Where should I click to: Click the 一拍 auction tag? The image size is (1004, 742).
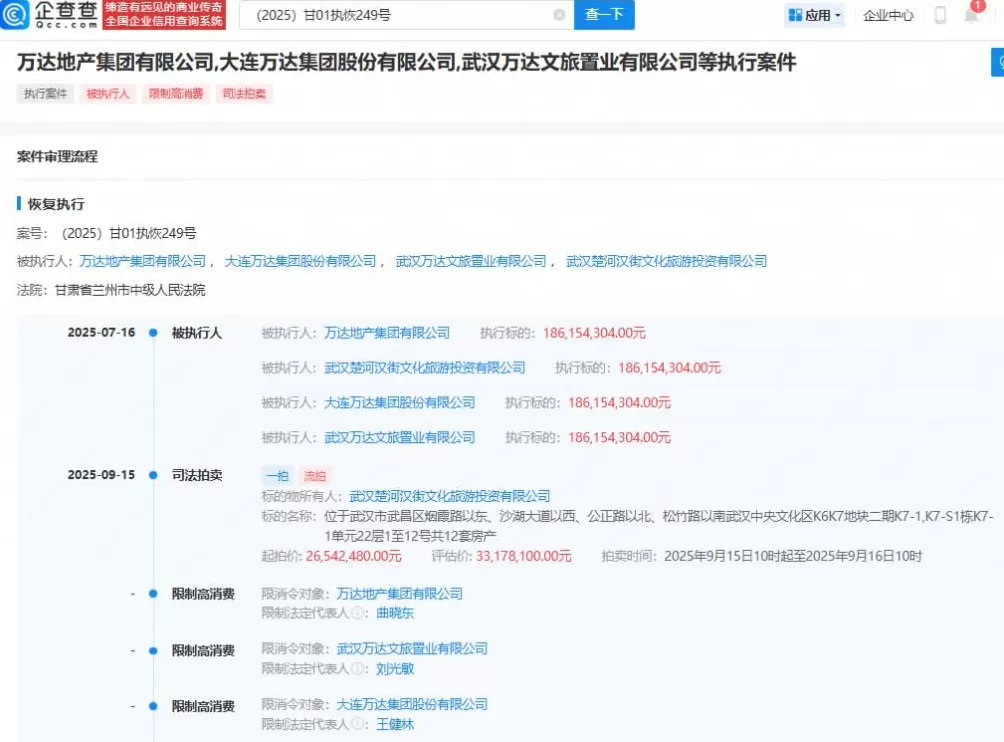[x=277, y=476]
